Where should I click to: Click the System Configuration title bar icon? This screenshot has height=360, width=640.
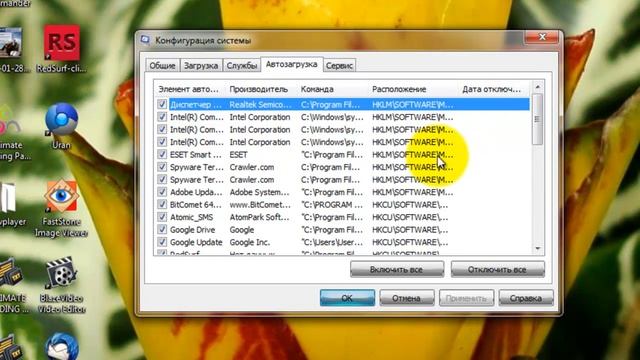click(145, 40)
